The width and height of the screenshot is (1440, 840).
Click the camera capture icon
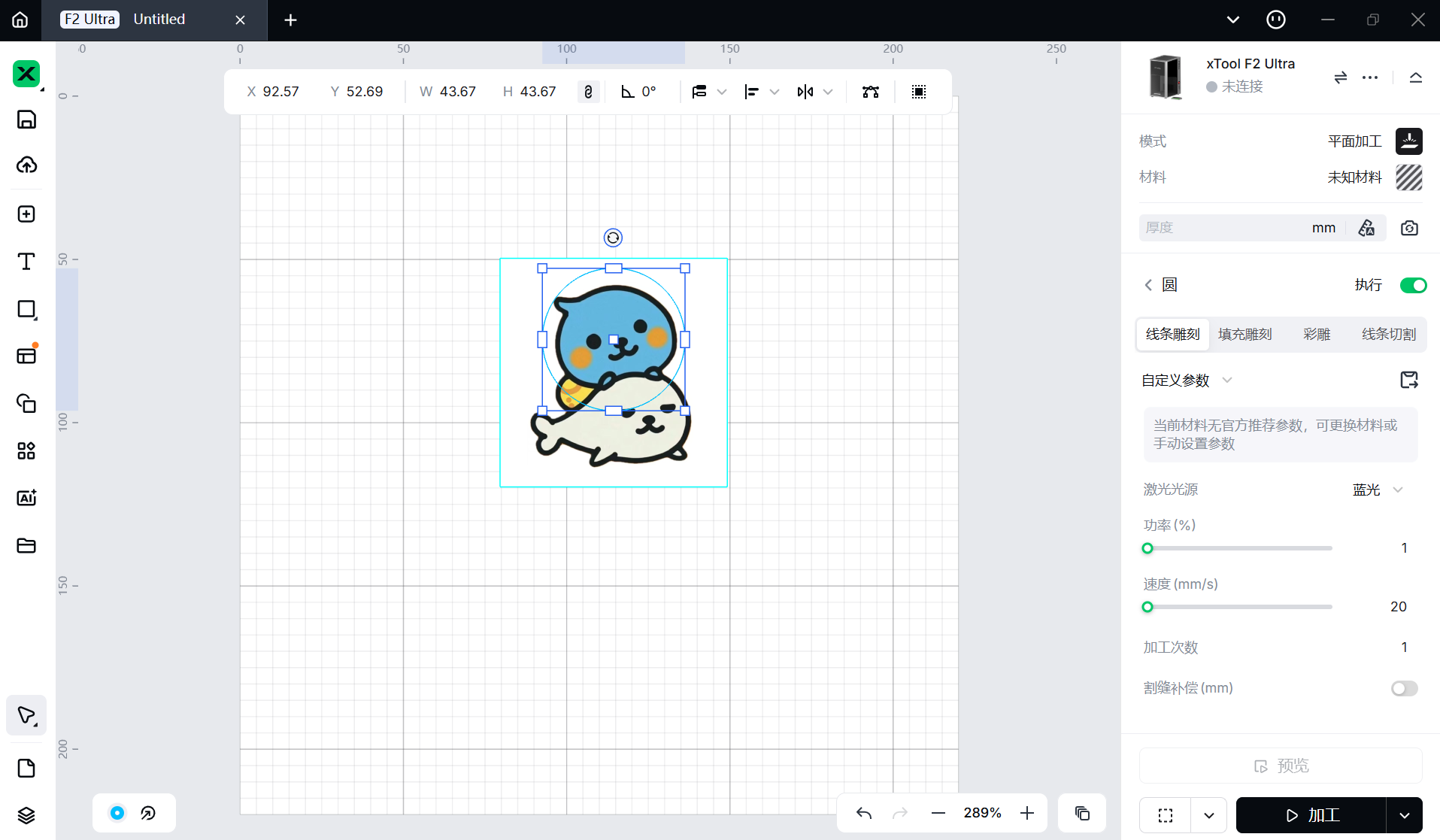pos(1409,228)
